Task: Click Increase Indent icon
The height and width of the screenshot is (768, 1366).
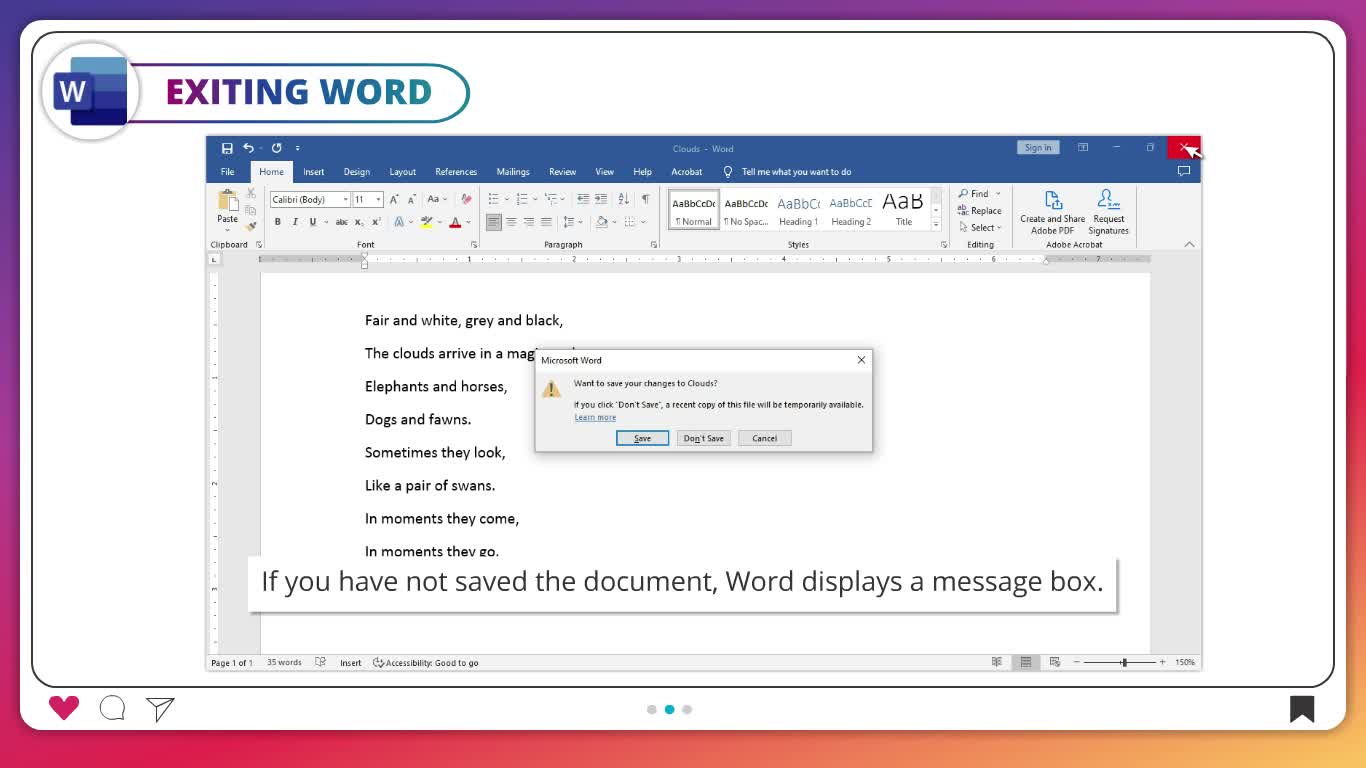Action: pos(601,199)
